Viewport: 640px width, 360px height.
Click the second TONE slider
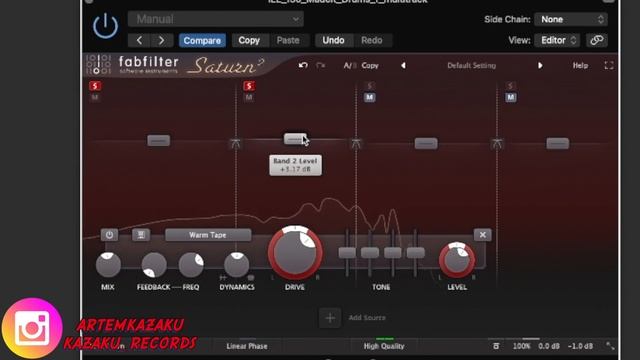pos(370,253)
